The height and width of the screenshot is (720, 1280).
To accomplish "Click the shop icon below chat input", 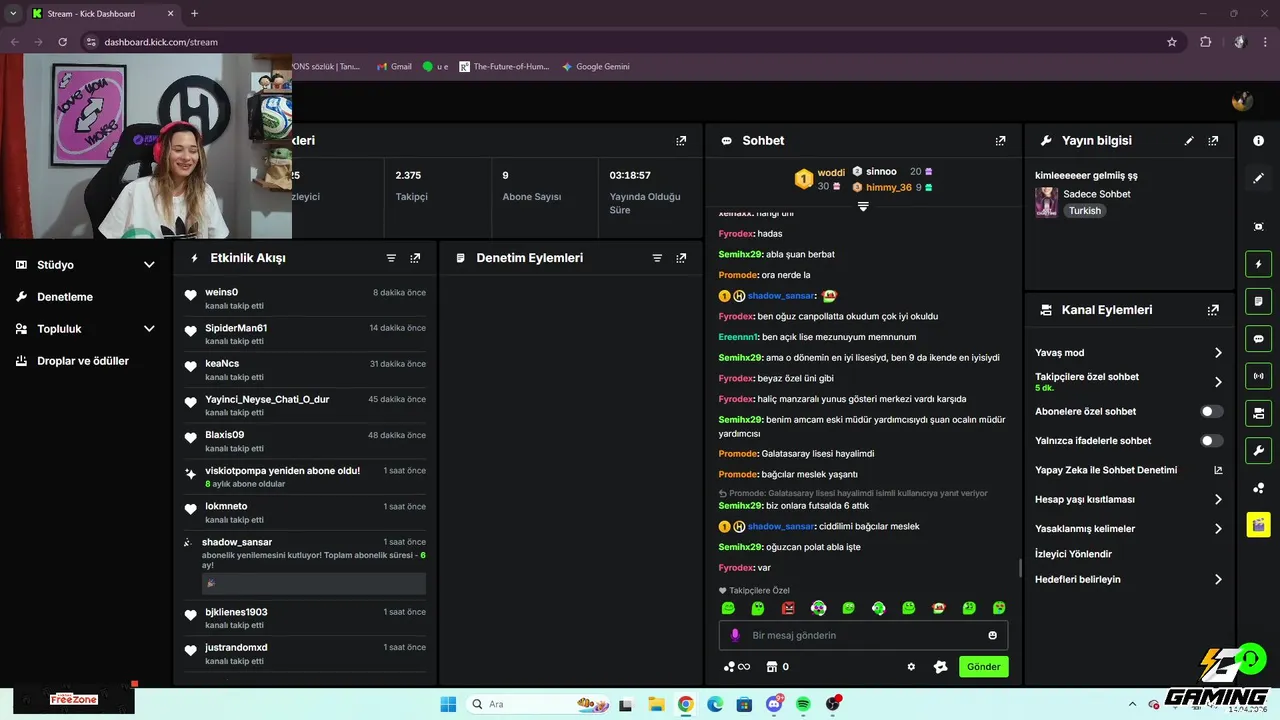I will pyautogui.click(x=772, y=667).
